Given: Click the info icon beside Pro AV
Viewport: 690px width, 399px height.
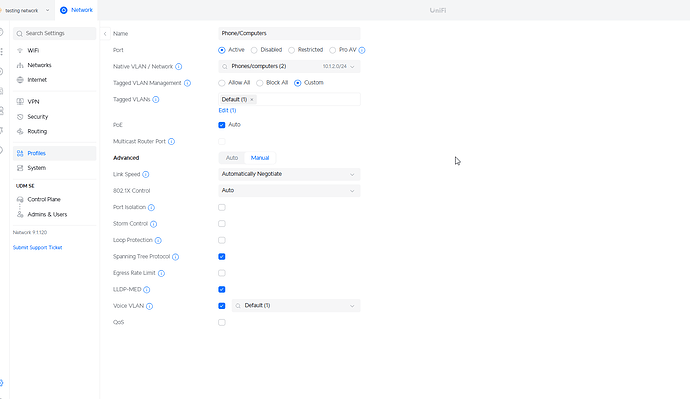Looking at the screenshot, I should [x=362, y=50].
